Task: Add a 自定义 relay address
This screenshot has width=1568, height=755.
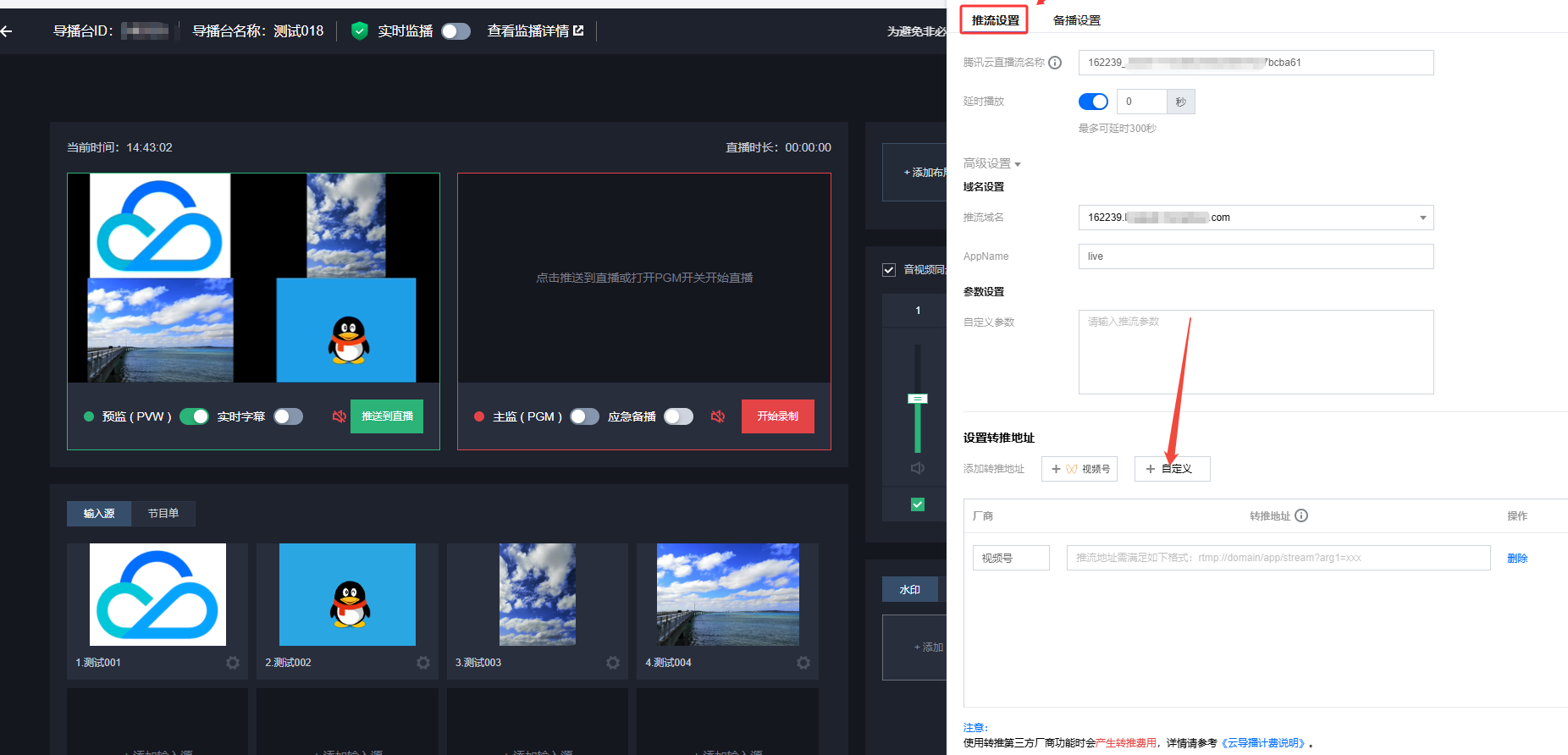Action: tap(1173, 469)
